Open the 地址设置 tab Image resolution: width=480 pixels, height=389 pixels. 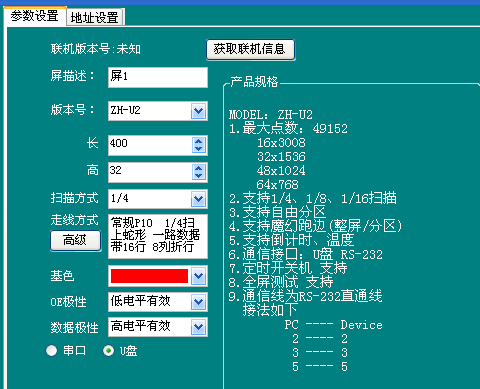95,17
